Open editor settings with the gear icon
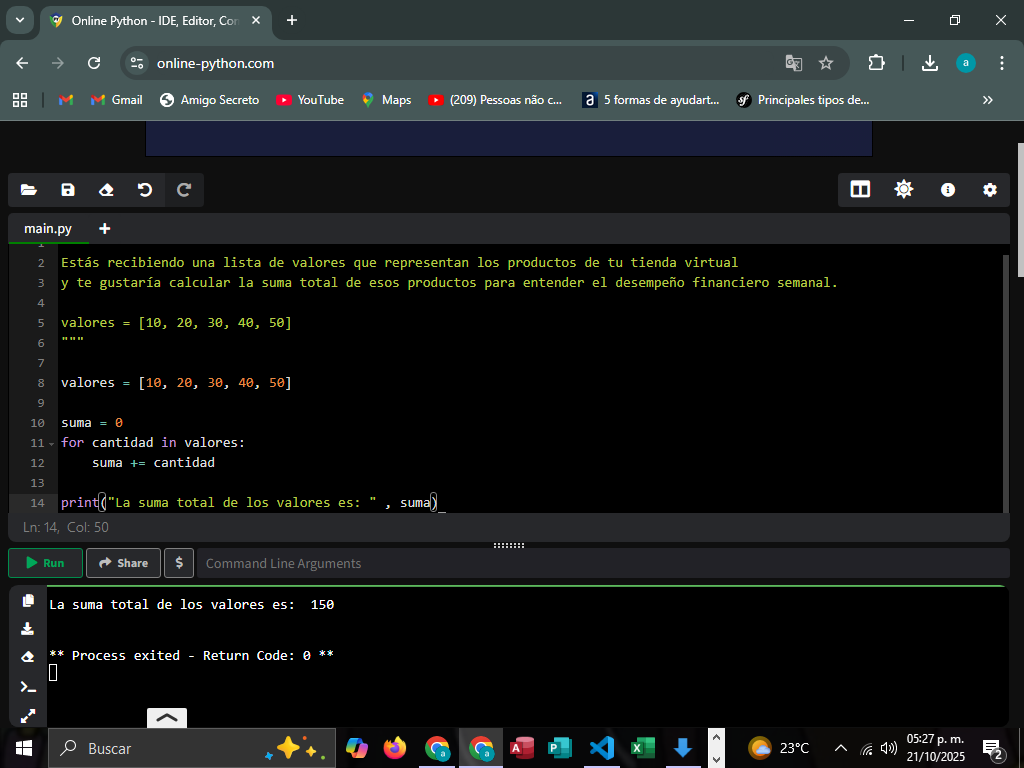1024x768 pixels. (x=990, y=190)
